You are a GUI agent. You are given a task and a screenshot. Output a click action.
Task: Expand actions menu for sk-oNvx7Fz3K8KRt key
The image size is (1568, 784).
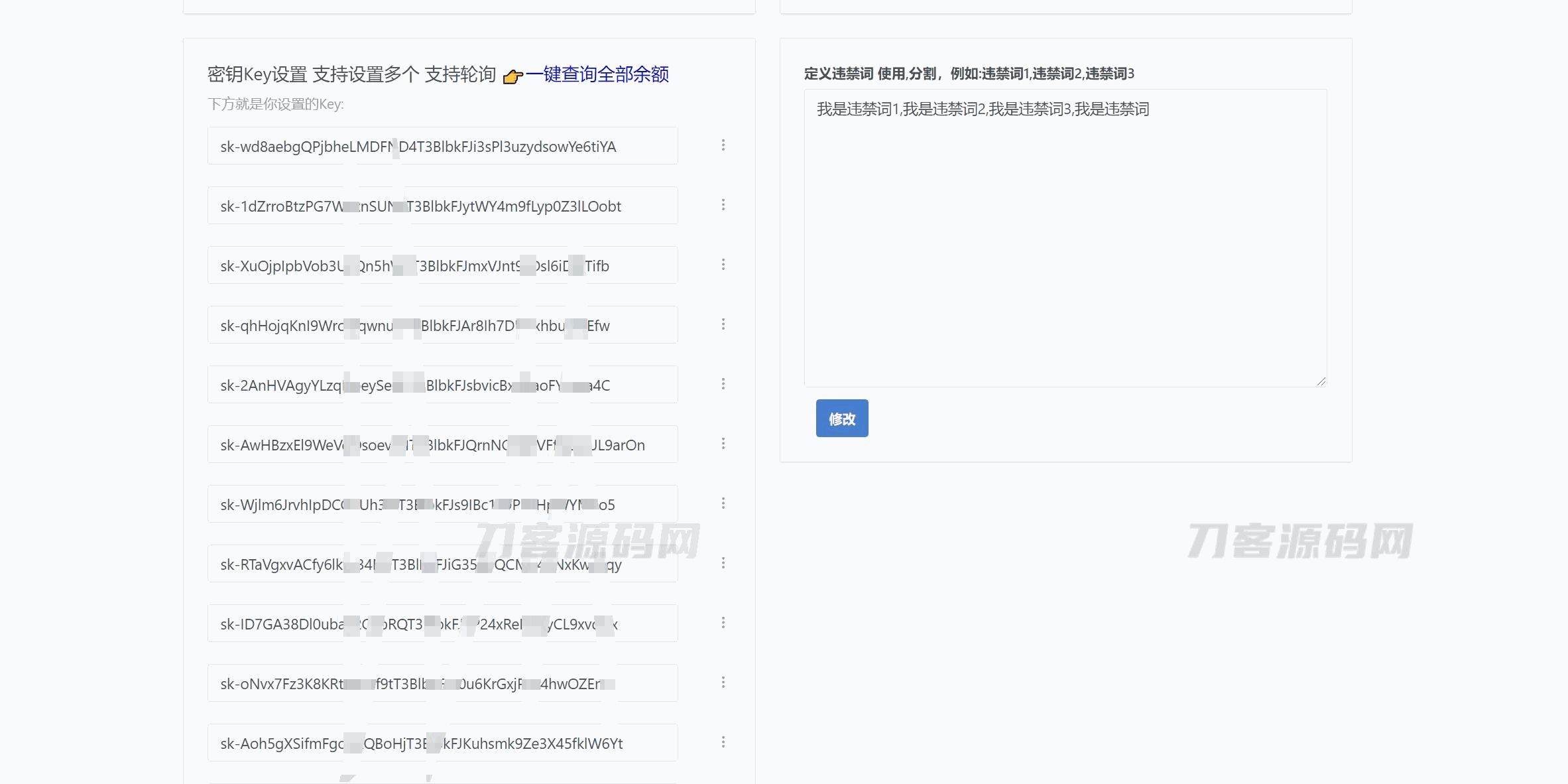723,683
